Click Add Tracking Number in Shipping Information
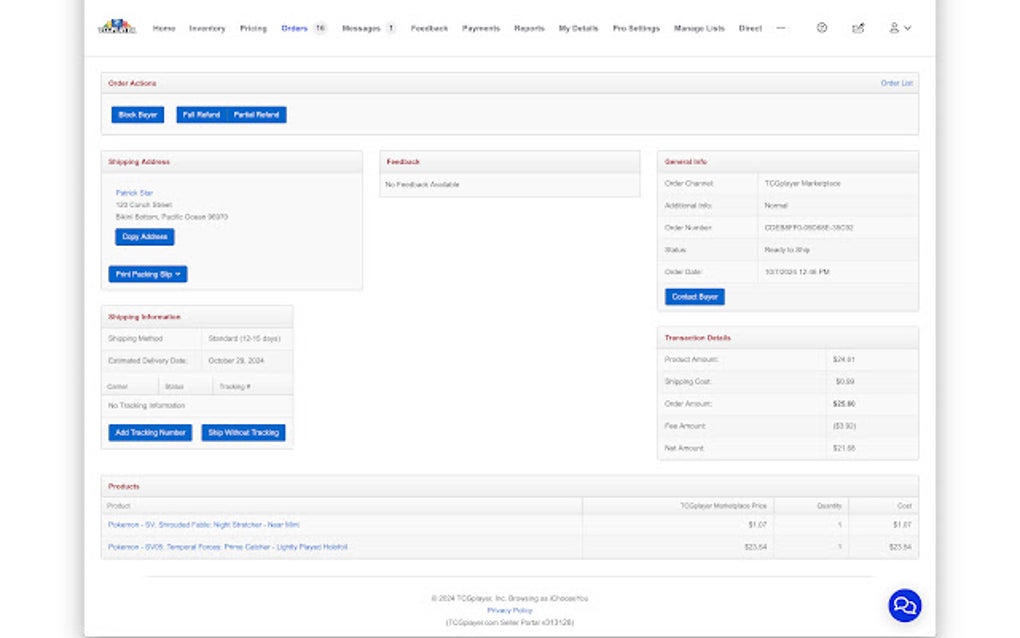The height and width of the screenshot is (638, 1020). tap(150, 432)
